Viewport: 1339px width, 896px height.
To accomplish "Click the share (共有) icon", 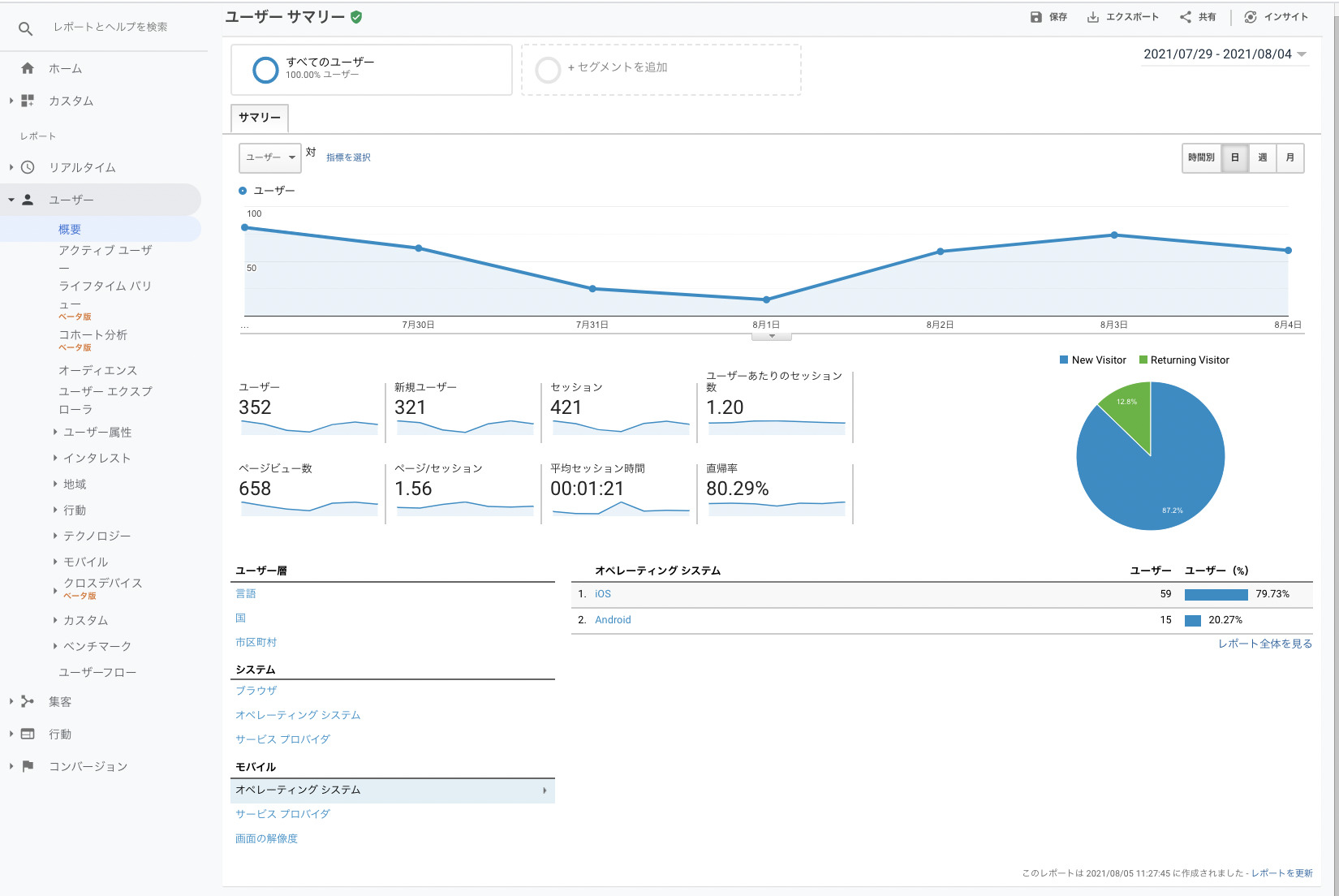I will point(1186,17).
